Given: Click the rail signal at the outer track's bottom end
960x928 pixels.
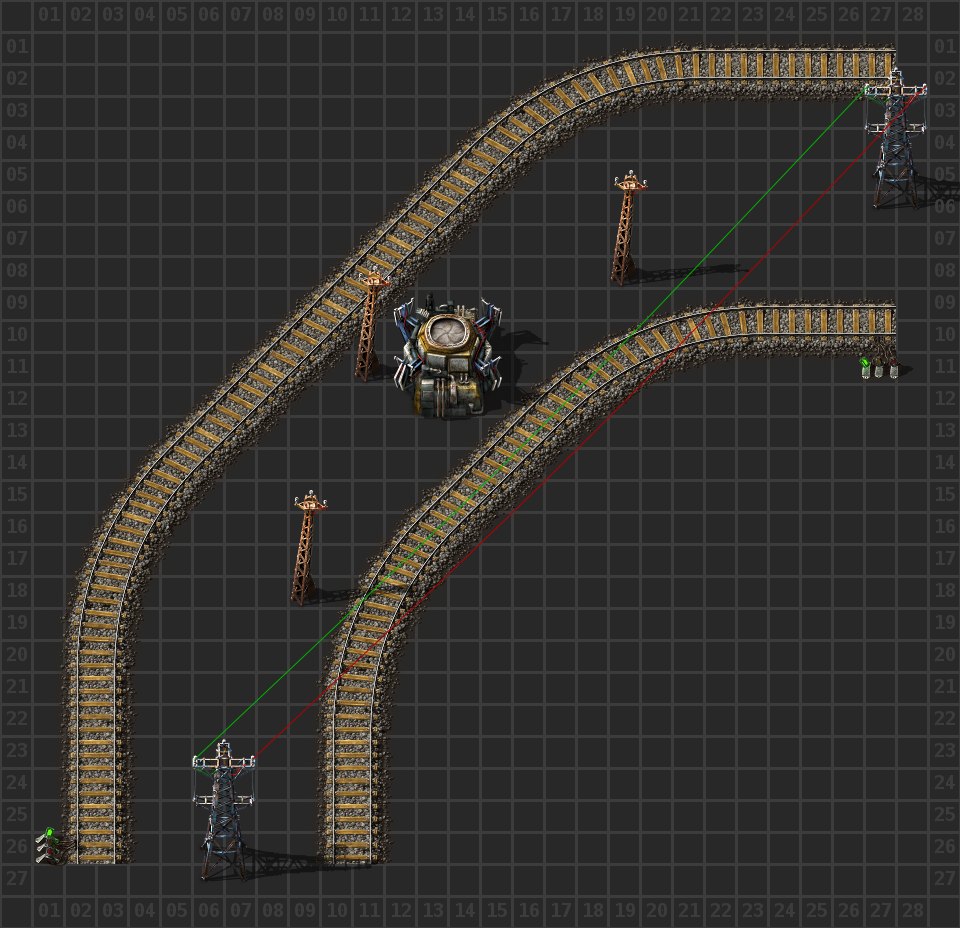Looking at the screenshot, I should (x=47, y=846).
